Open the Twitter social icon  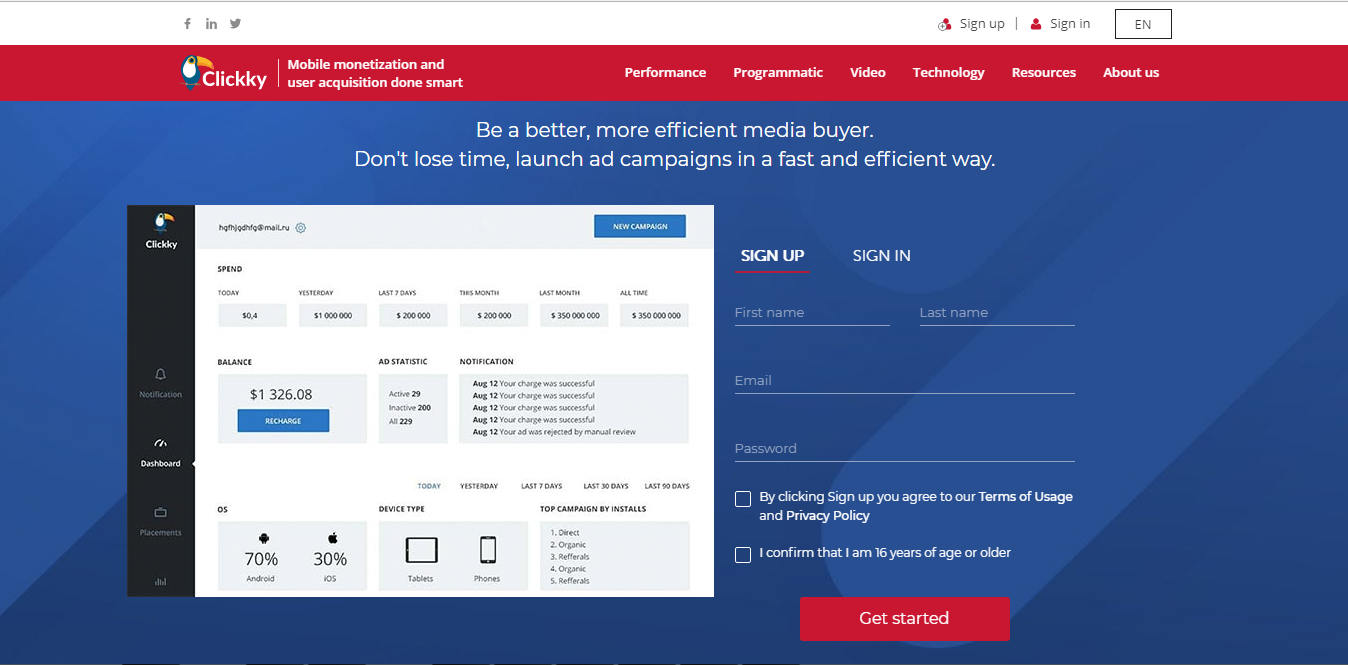click(x=235, y=24)
